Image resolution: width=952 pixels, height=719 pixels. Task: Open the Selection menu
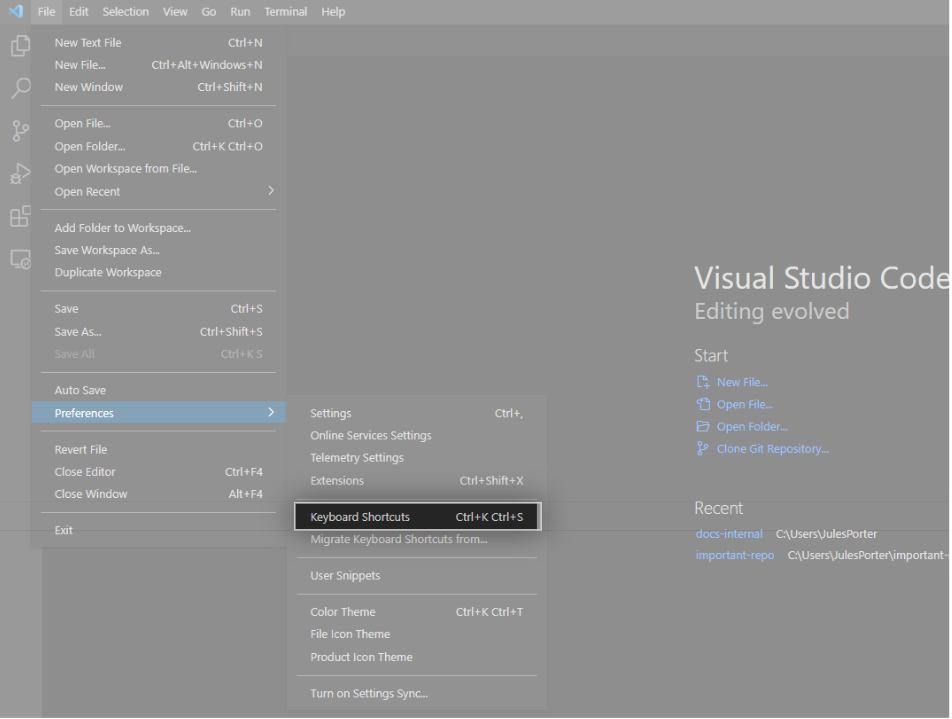(125, 12)
